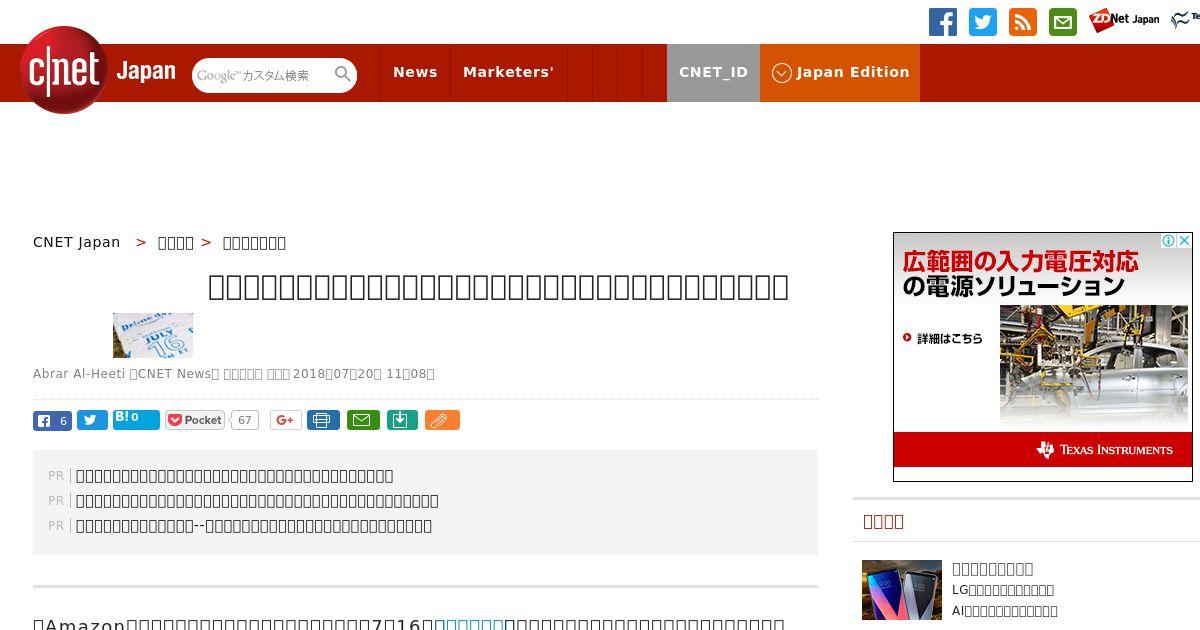Bookmark with the Hatena B! button

click(x=136, y=419)
